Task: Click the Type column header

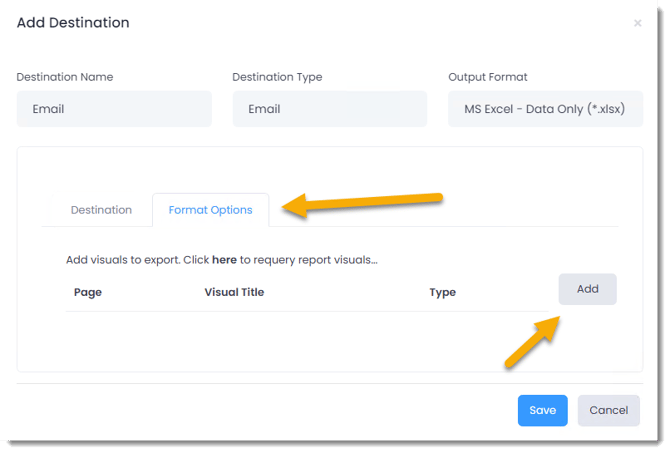Action: pyautogui.click(x=442, y=292)
